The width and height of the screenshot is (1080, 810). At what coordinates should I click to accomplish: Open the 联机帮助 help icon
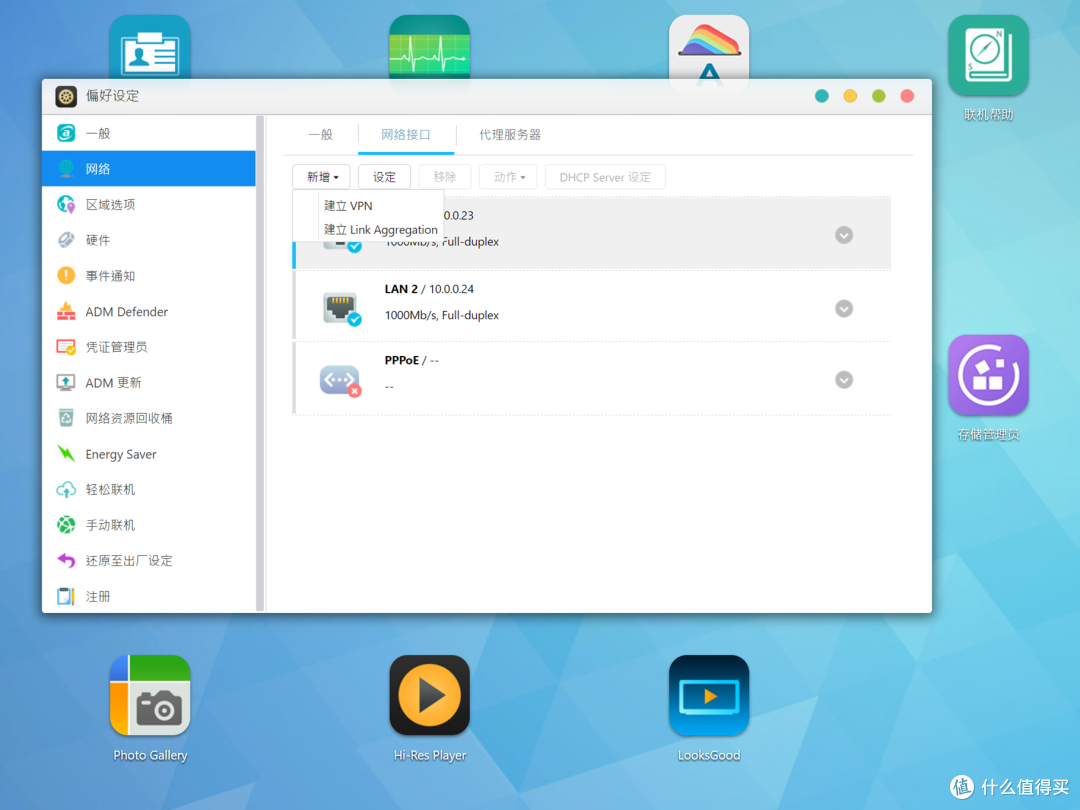pos(988,55)
